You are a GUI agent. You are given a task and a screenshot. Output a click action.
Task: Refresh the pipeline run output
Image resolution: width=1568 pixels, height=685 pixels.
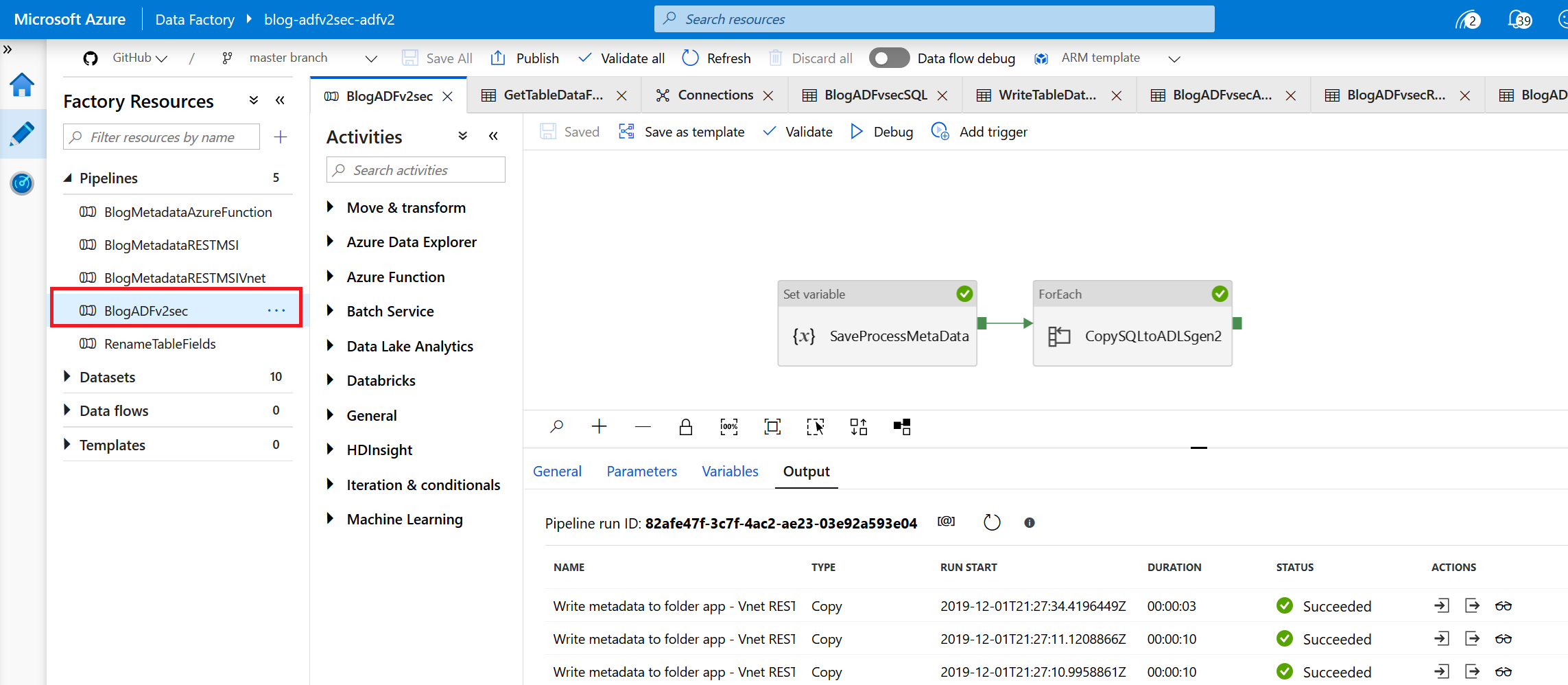[991, 522]
